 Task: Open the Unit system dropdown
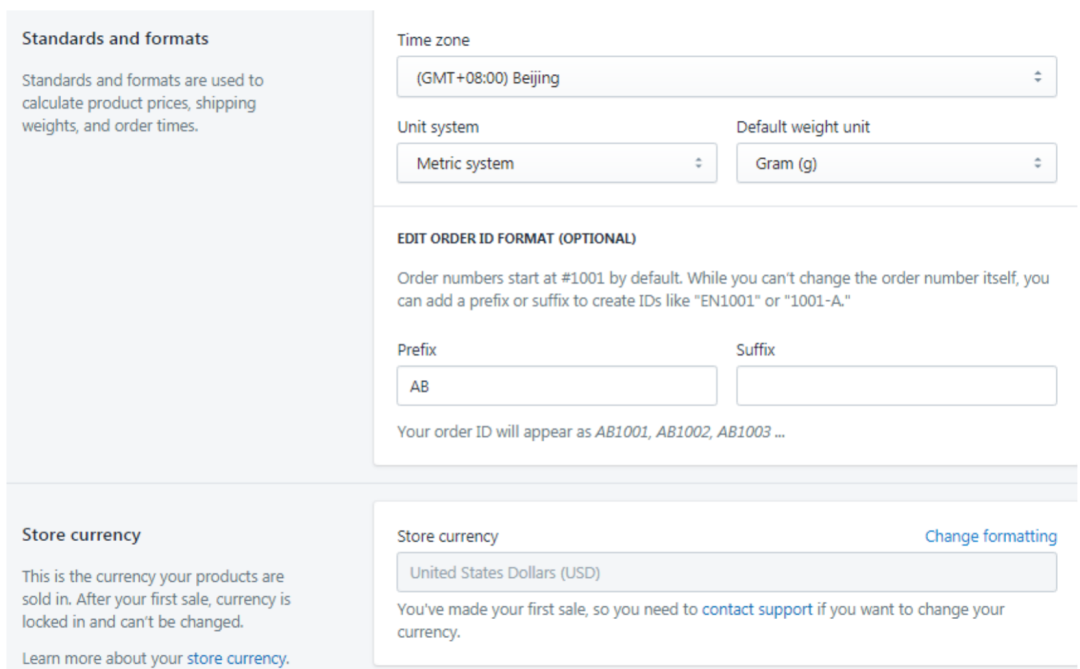[x=556, y=163]
